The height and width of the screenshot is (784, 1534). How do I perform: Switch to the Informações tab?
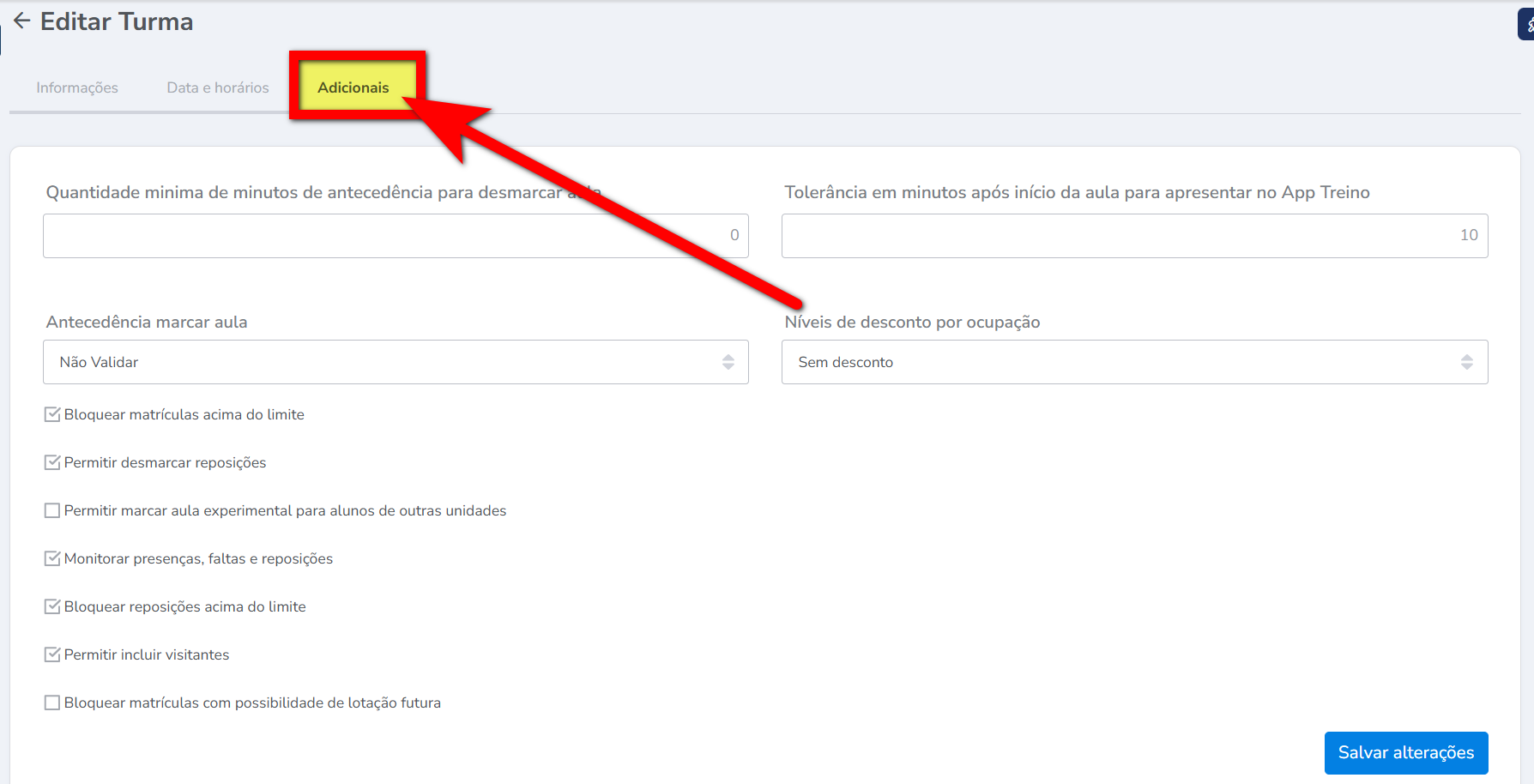77,87
